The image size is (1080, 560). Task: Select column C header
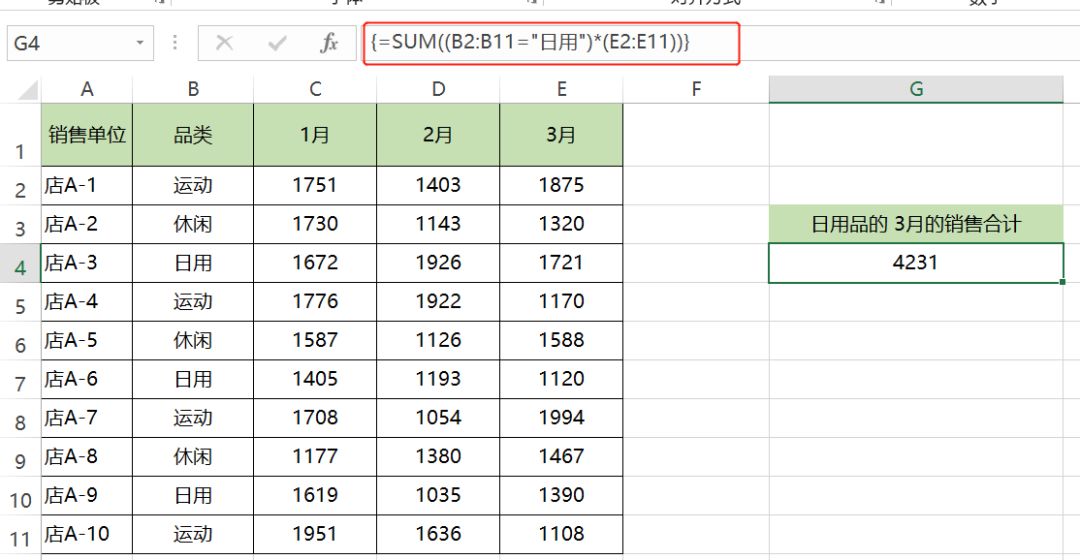315,90
